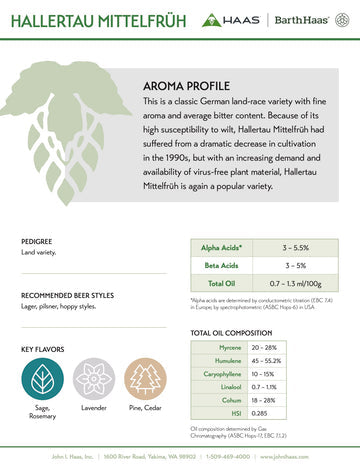Select the Beta Acids table row label
Image resolution: width=360 pixels, height=466 pixels.
(222, 266)
